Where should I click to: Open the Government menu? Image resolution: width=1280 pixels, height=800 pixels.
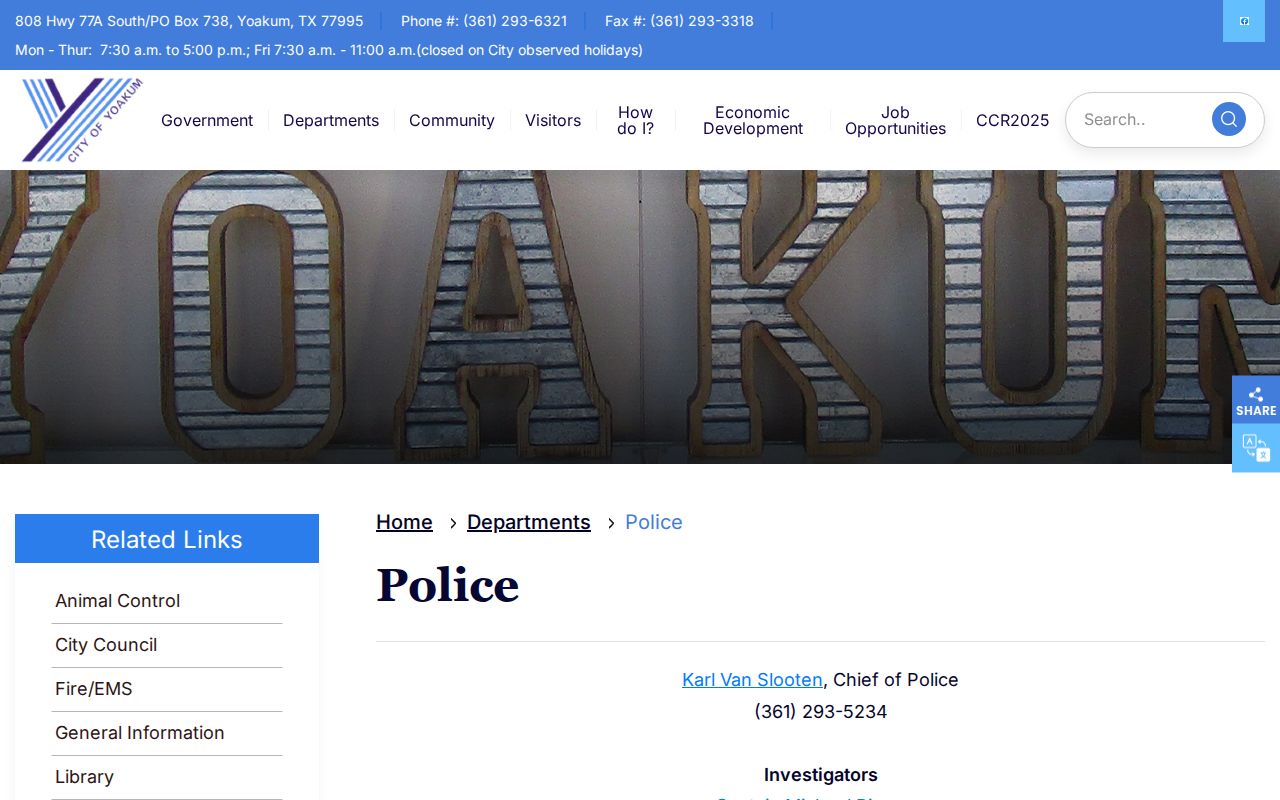207,120
